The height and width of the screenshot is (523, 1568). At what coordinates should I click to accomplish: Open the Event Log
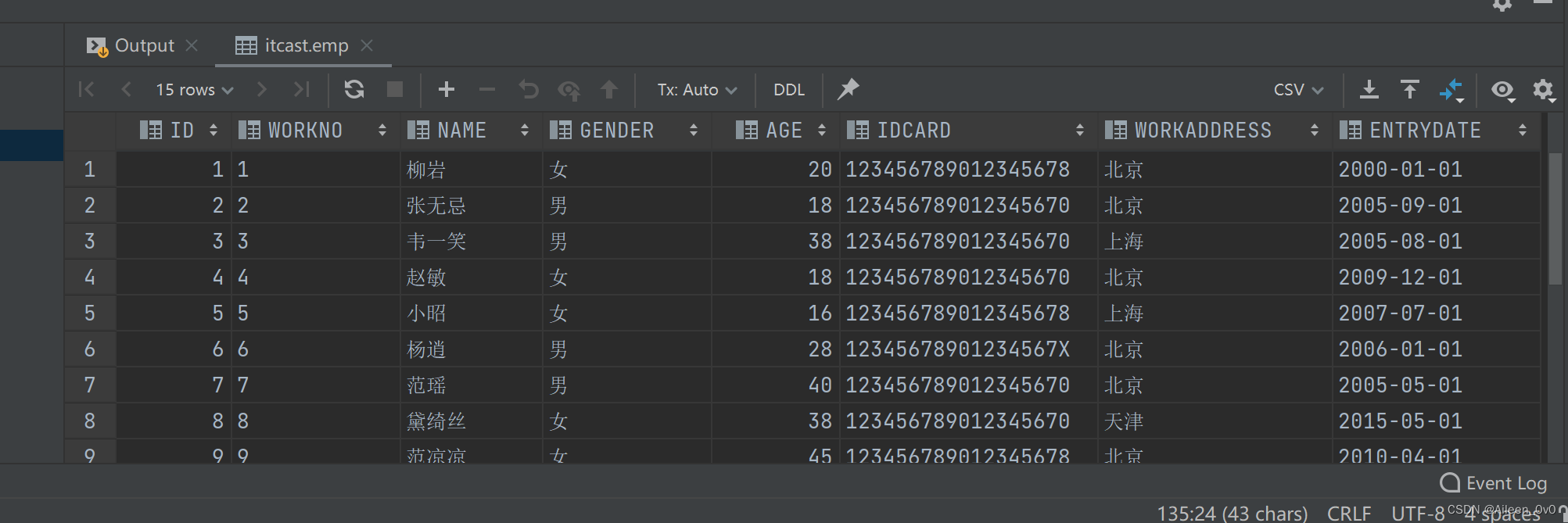[x=1494, y=483]
